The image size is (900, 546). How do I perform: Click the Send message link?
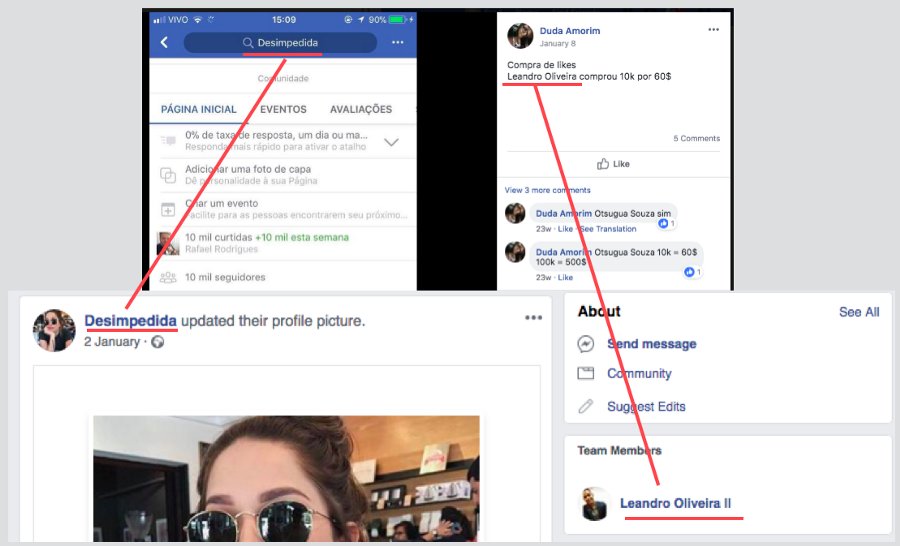click(651, 344)
